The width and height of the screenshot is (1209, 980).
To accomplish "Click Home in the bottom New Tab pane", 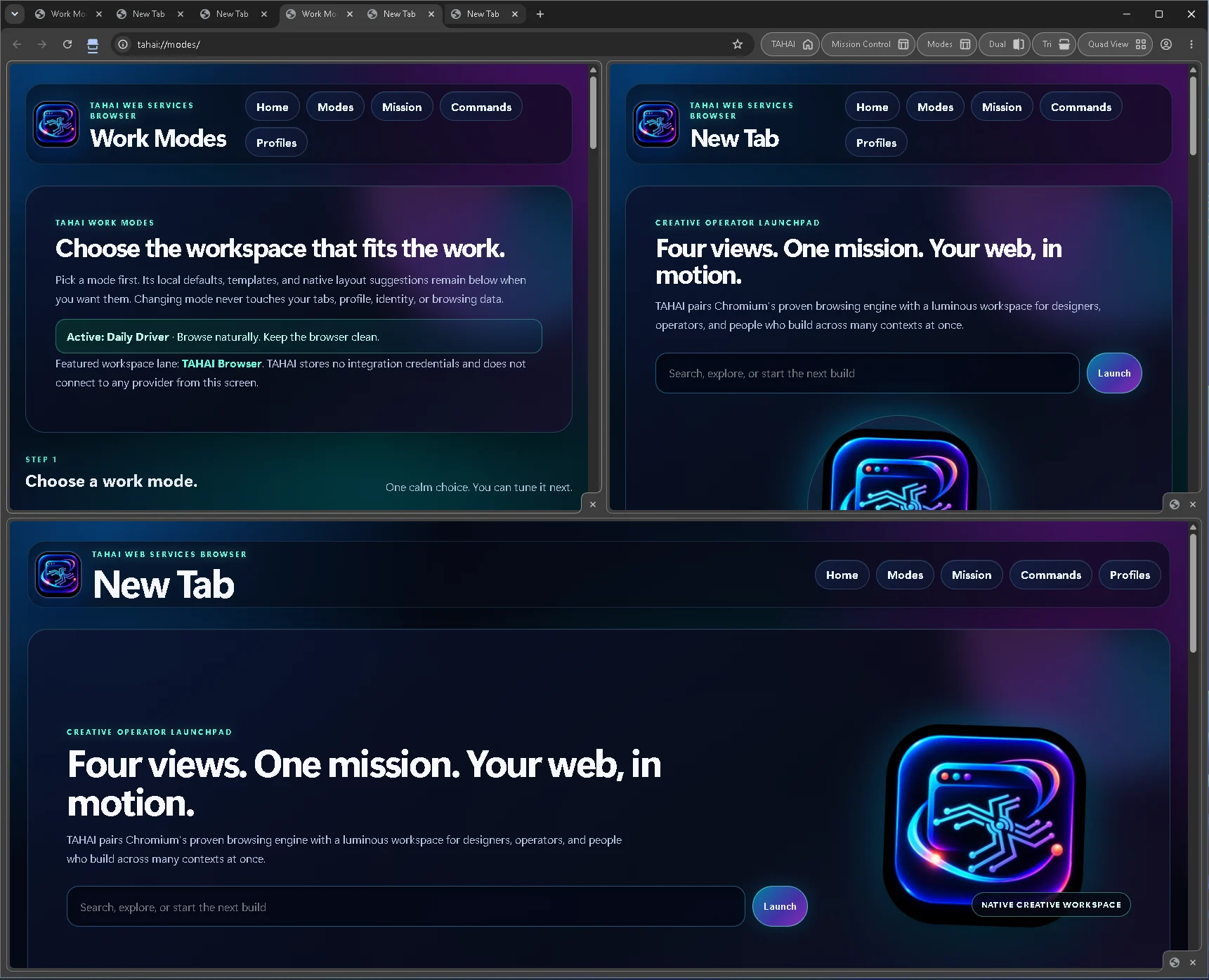I will tap(842, 575).
